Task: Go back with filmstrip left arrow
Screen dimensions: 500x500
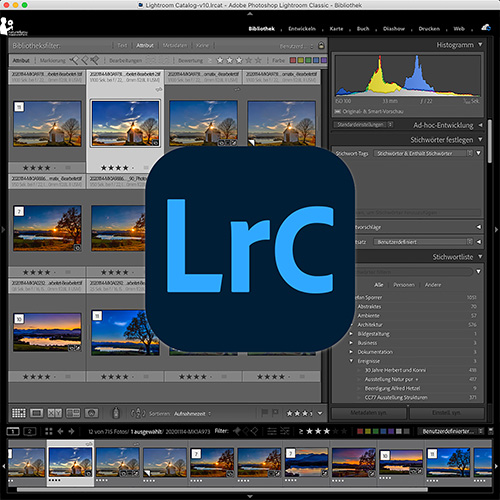Action: [60, 431]
